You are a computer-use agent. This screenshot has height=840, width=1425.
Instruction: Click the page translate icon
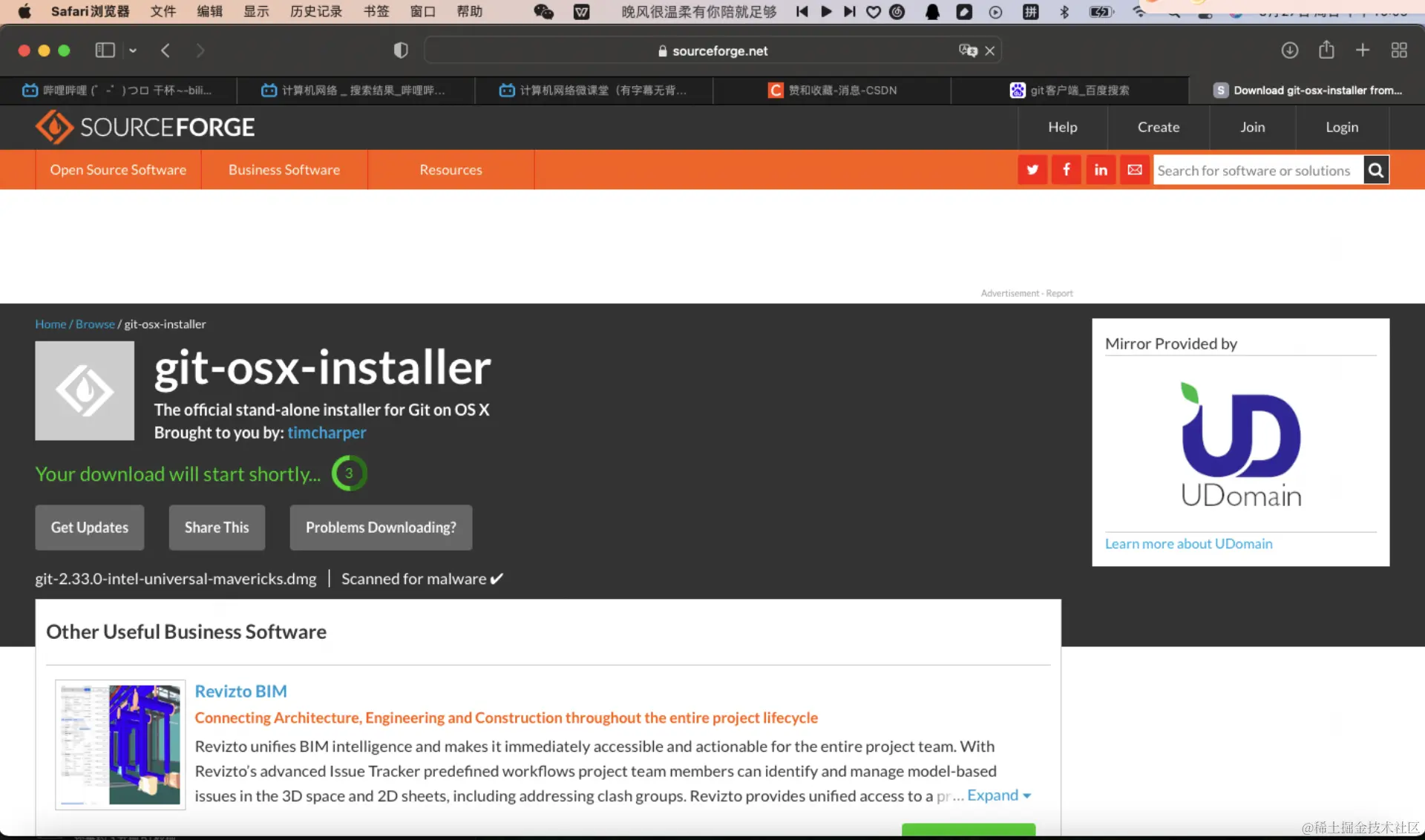click(968, 50)
